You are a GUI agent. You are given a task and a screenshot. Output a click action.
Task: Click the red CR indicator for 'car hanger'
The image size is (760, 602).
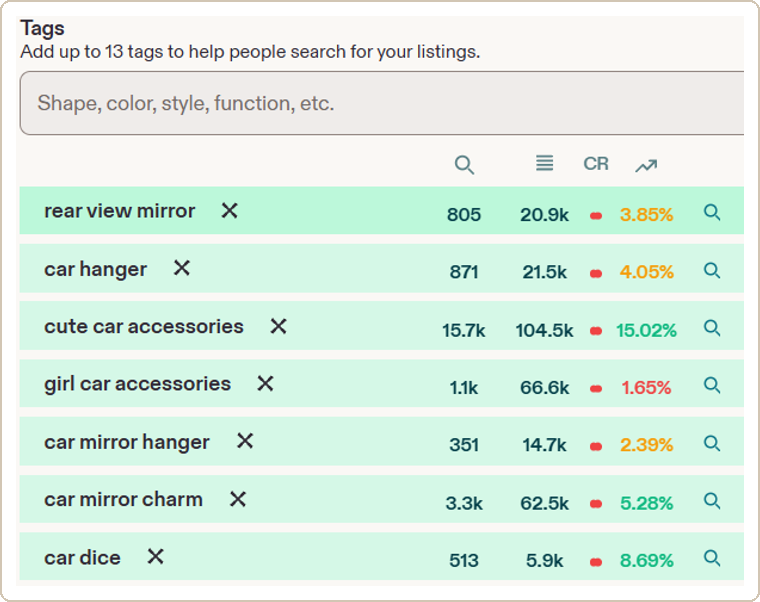596,274
